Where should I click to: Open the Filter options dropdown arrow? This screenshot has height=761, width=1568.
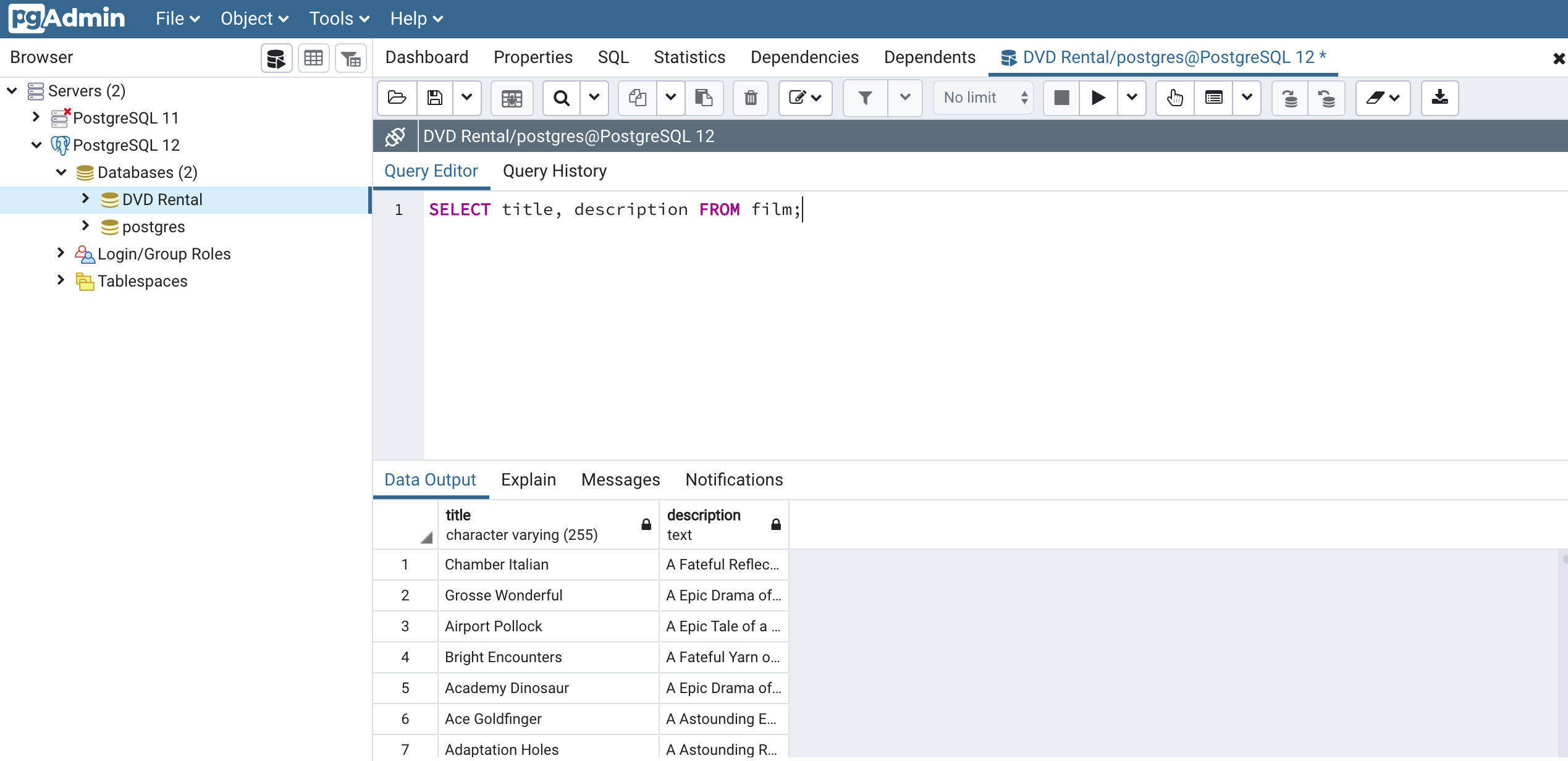coord(905,98)
